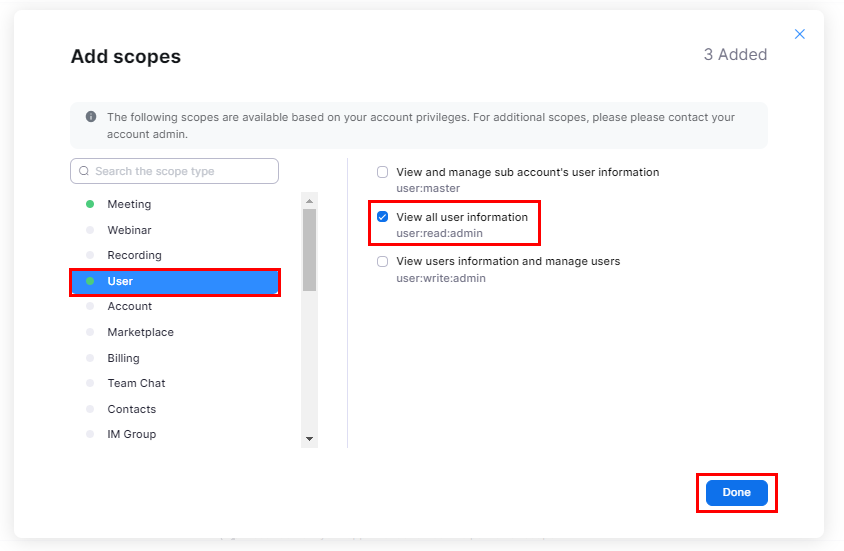Uncheck View all user information
844x551 pixels.
pos(382,217)
